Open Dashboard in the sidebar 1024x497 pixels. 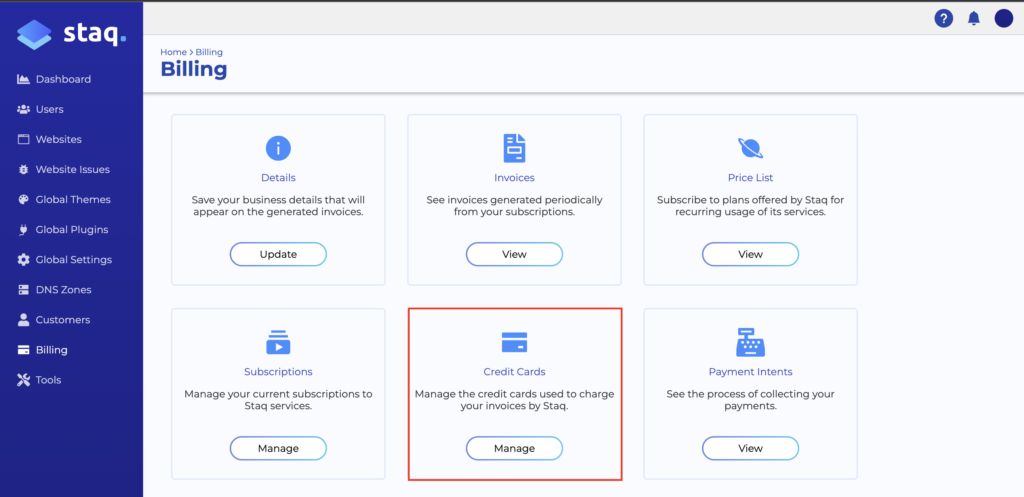click(62, 79)
